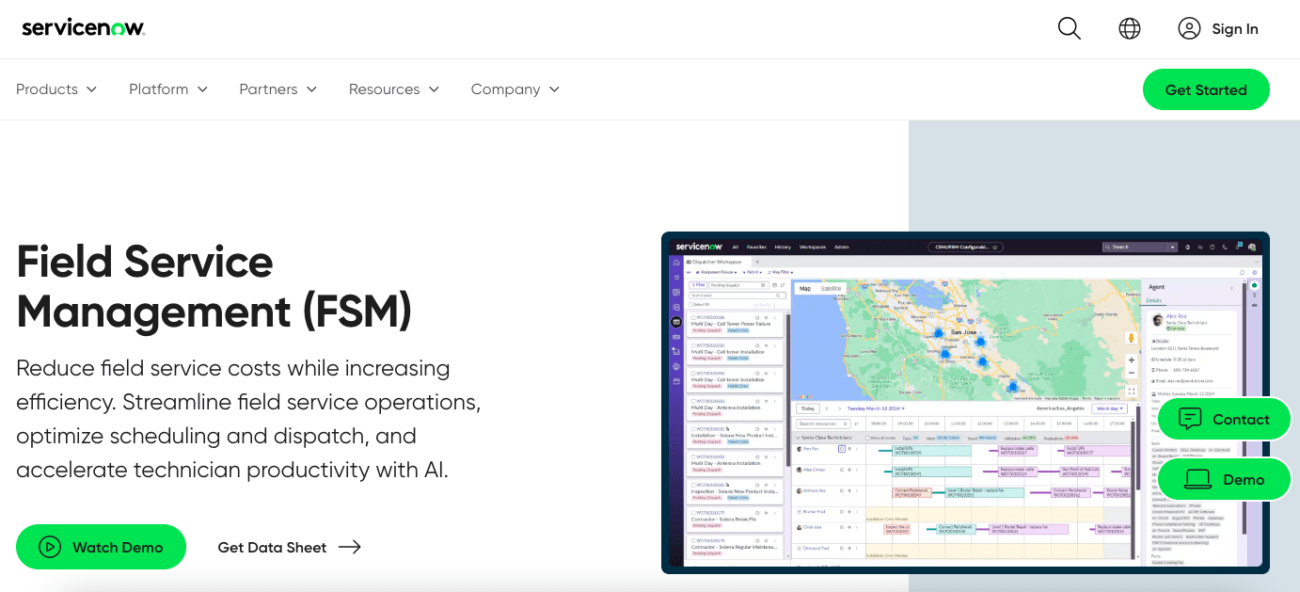Expand the Resources menu
This screenshot has width=1300, height=592.
click(394, 89)
